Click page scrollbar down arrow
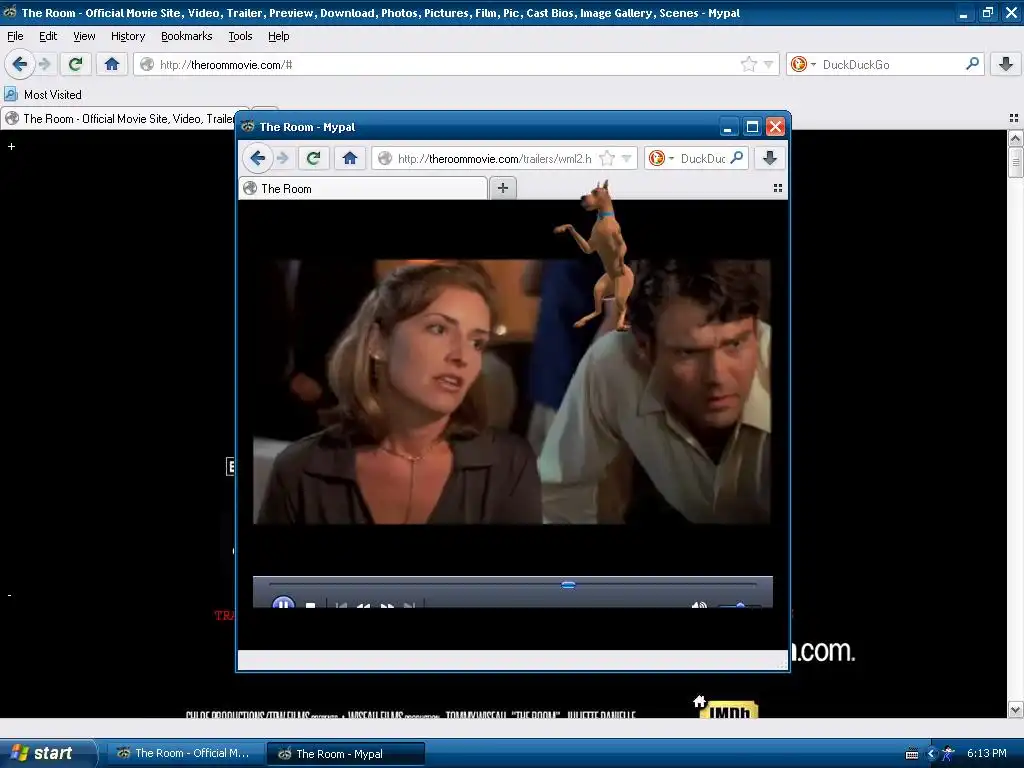 click(1015, 709)
